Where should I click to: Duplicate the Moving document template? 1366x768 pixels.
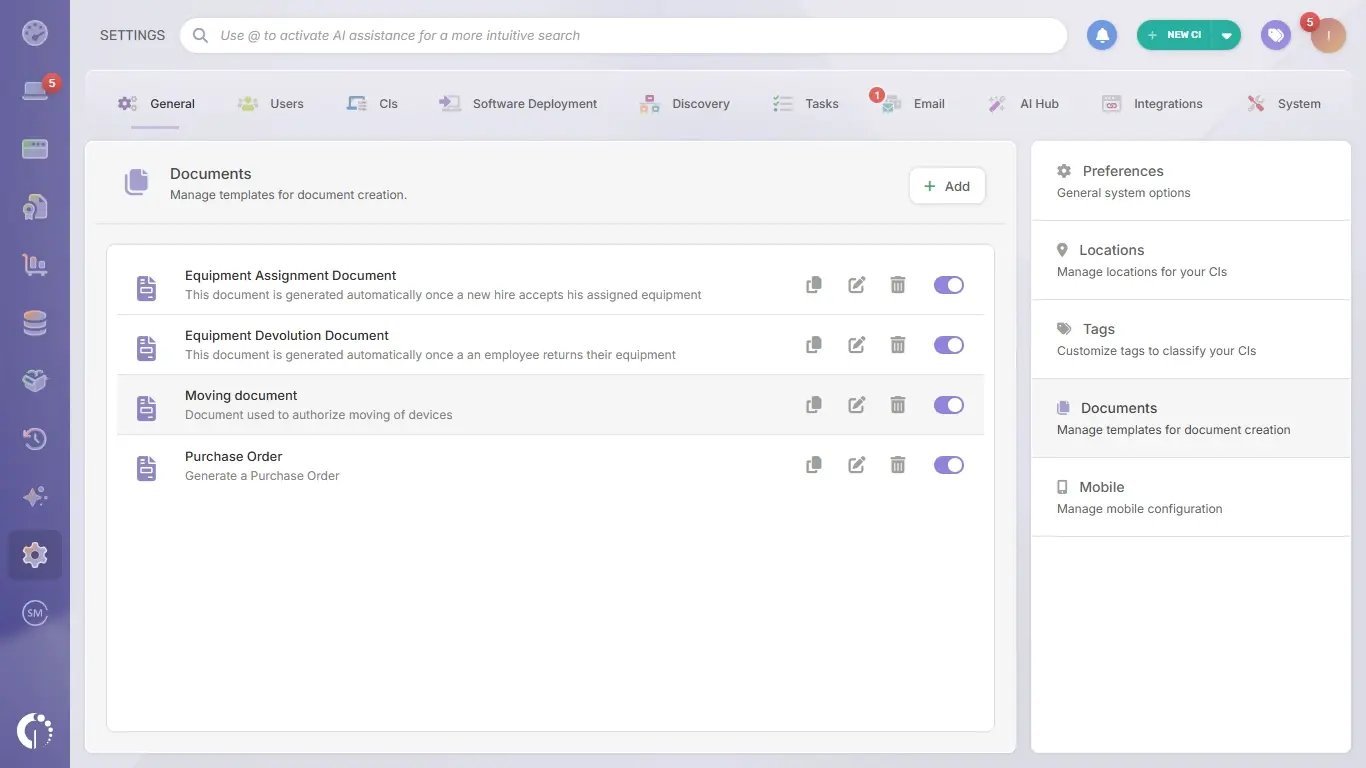click(814, 405)
